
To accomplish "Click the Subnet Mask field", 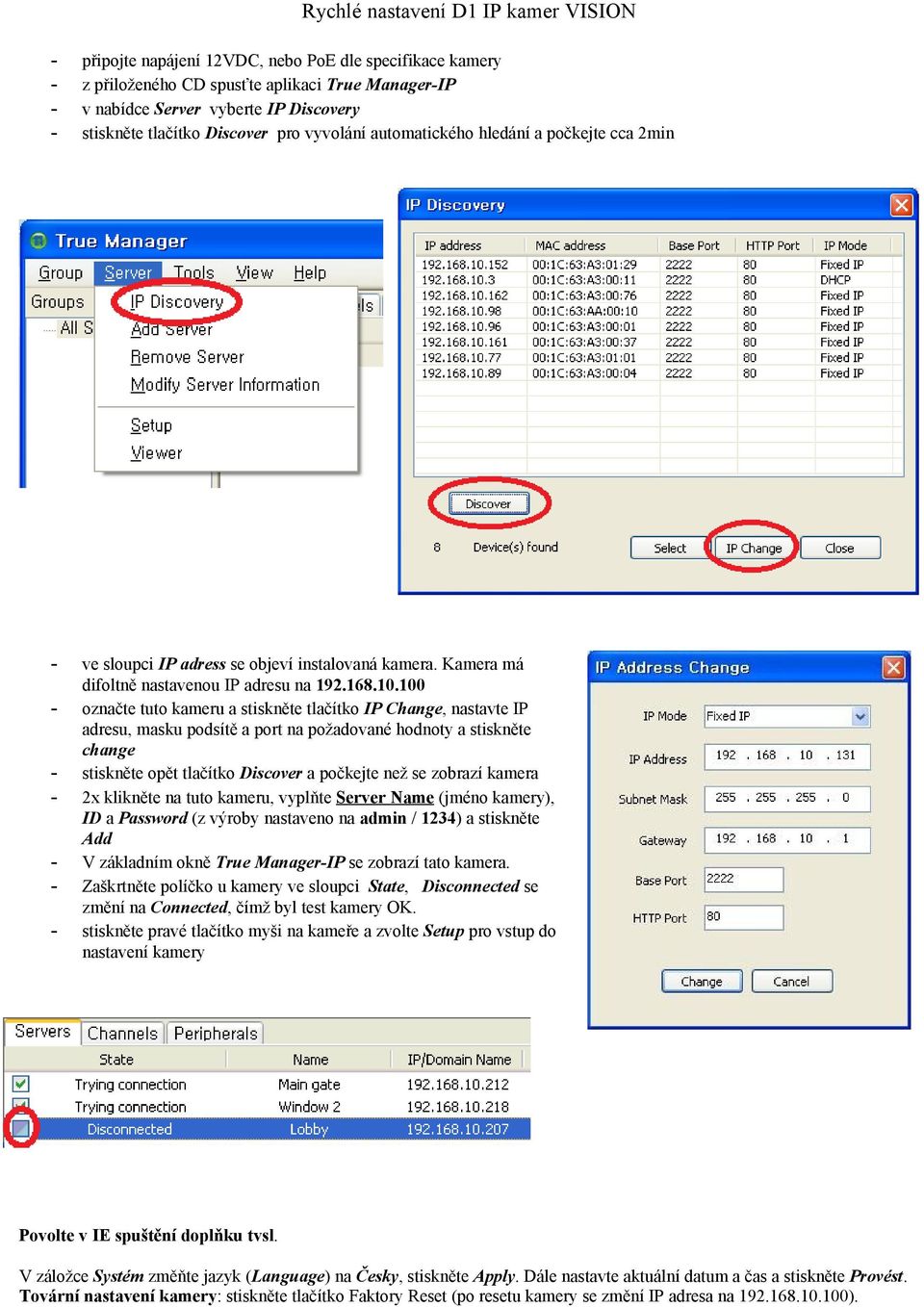I will 787,798.
